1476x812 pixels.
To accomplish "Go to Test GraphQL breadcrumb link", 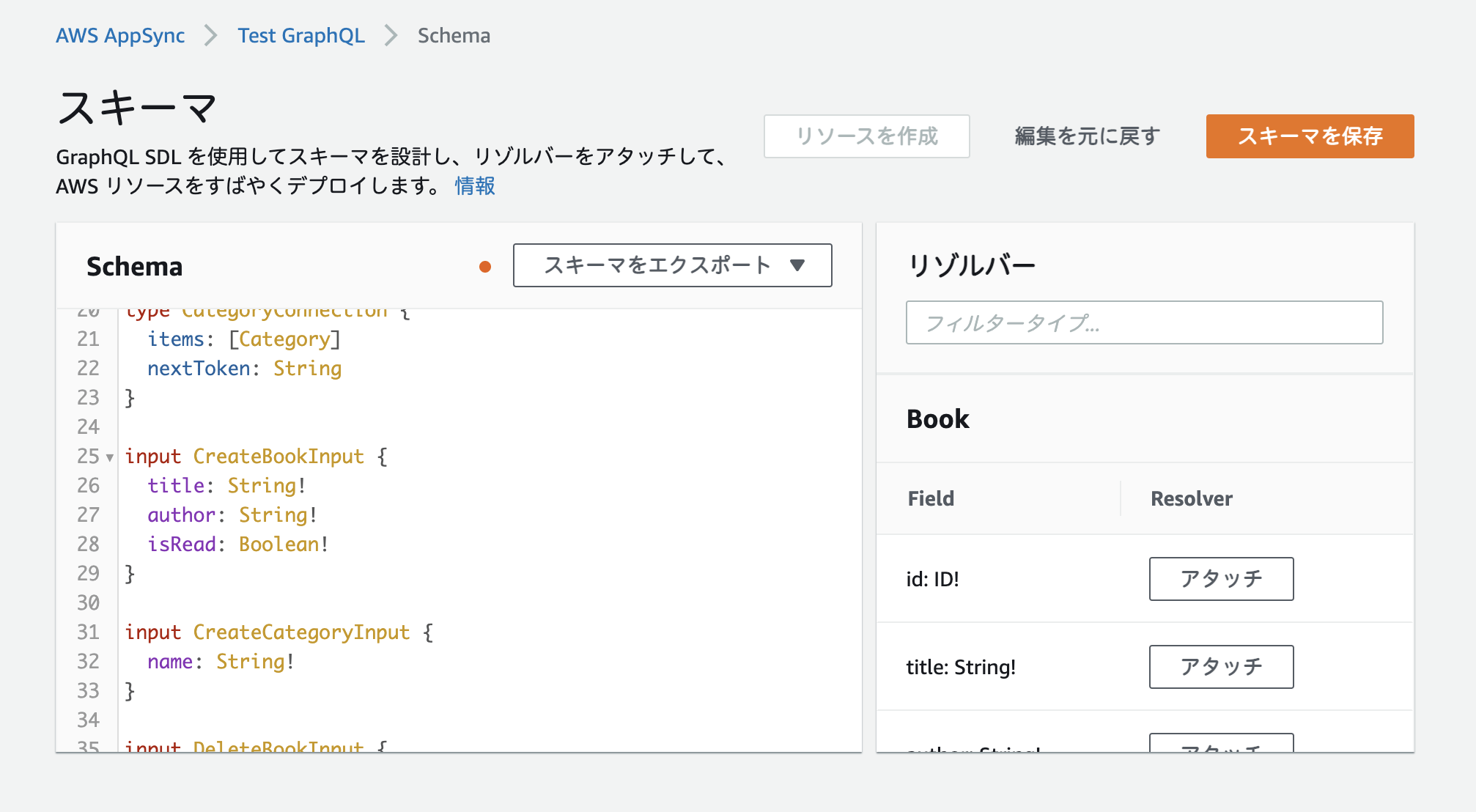I will [301, 35].
